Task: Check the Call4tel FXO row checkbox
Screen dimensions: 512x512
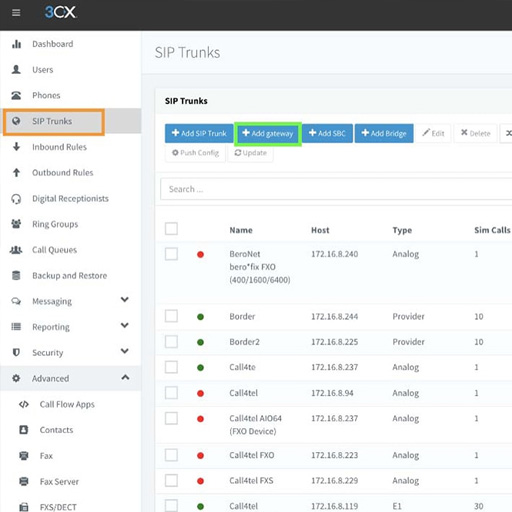Action: pos(171,455)
